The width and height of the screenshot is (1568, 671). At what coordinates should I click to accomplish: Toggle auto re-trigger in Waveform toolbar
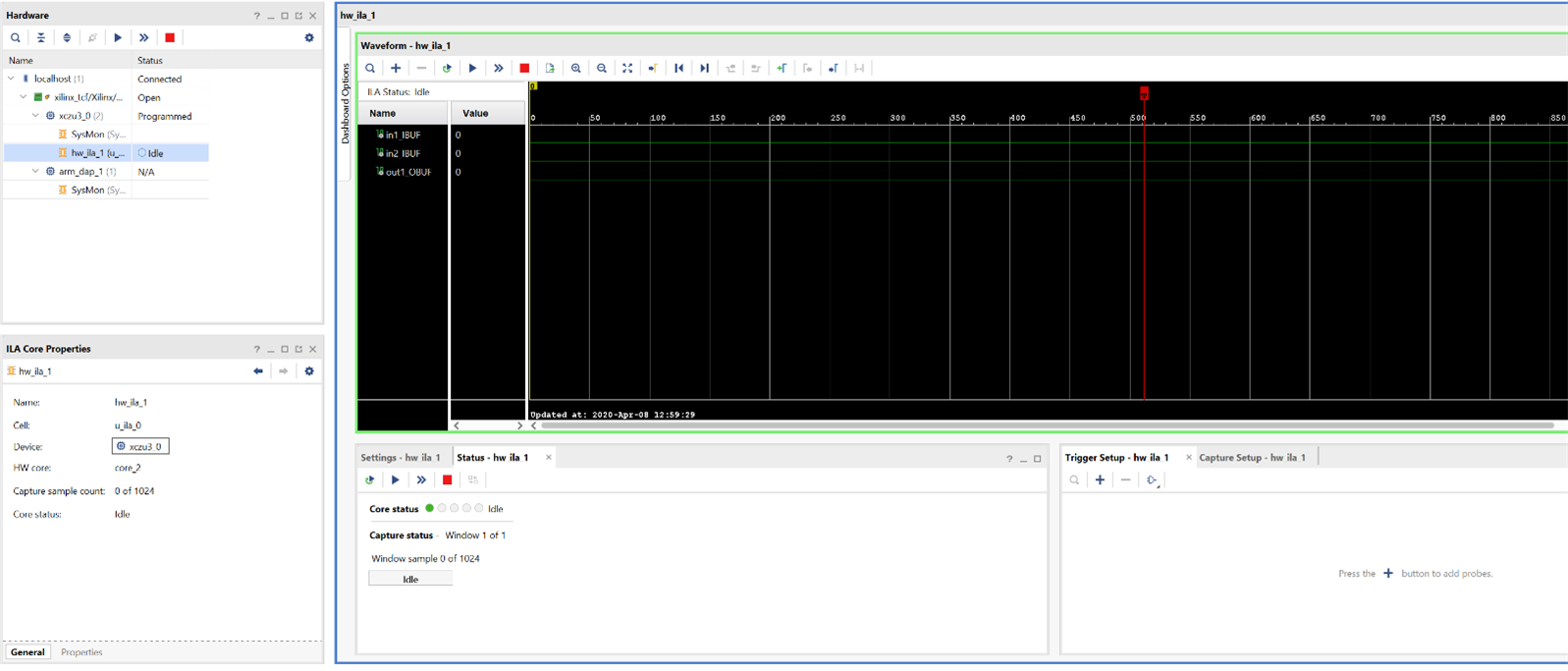(447, 69)
